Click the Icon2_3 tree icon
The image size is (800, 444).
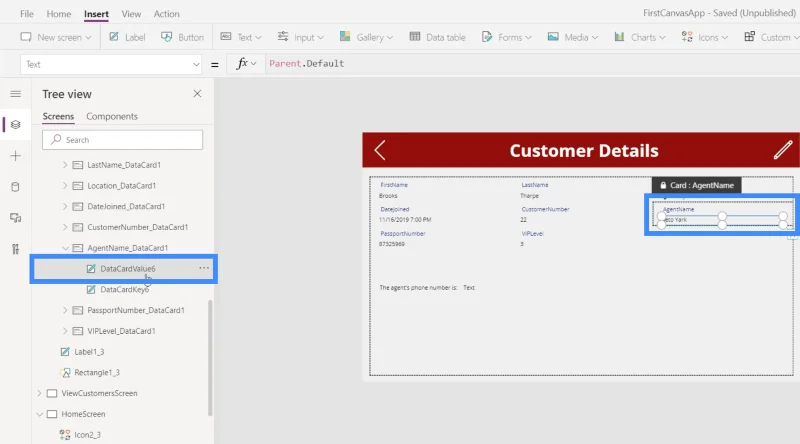click(x=65, y=435)
